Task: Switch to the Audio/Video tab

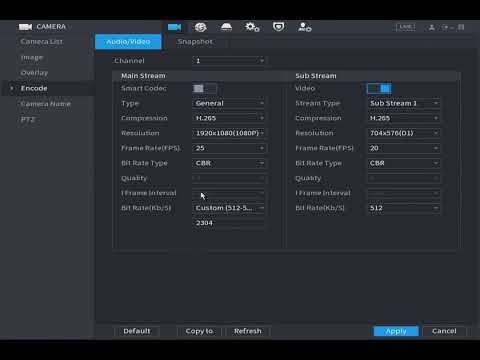Action: pyautogui.click(x=128, y=42)
